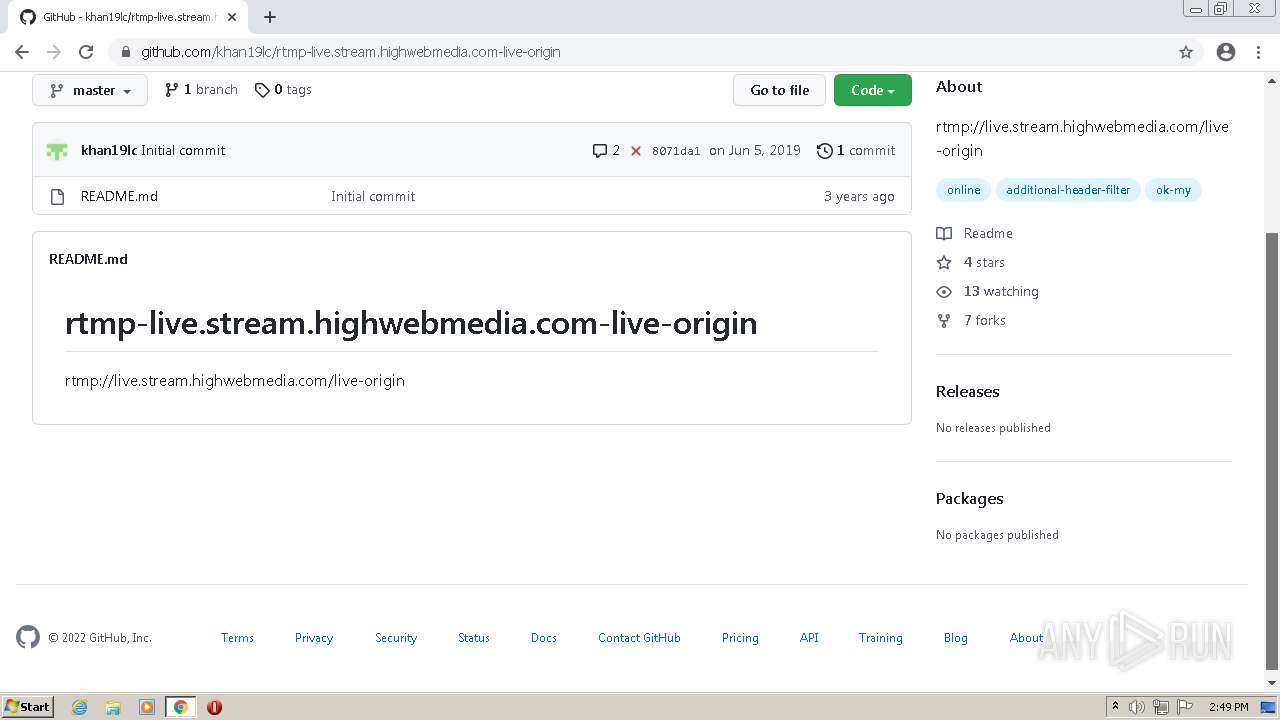1280x720 pixels.
Task: Open the Action Center flag icon
Action: pyautogui.click(x=1185, y=707)
